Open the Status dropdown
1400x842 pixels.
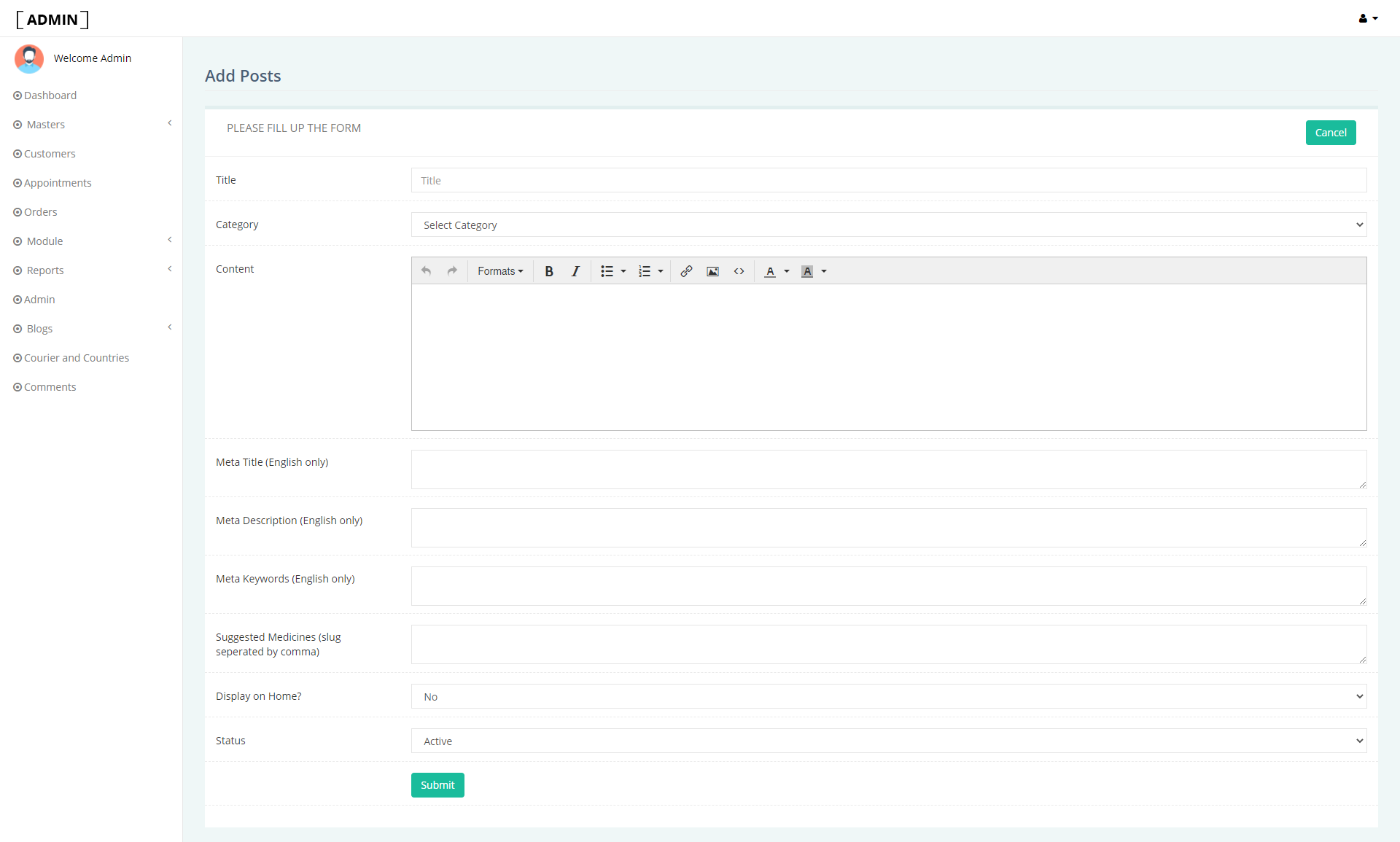(889, 741)
